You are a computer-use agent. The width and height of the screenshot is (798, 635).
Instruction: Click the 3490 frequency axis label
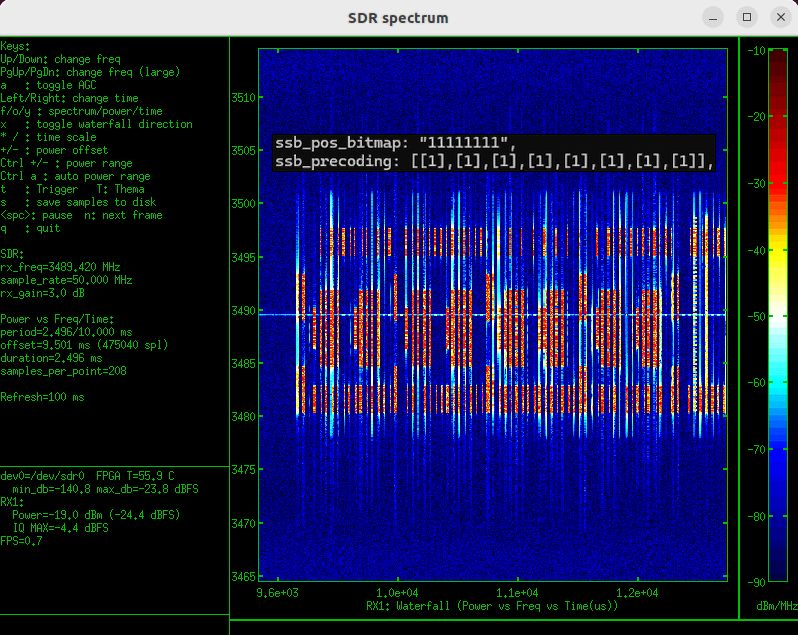[x=243, y=310]
